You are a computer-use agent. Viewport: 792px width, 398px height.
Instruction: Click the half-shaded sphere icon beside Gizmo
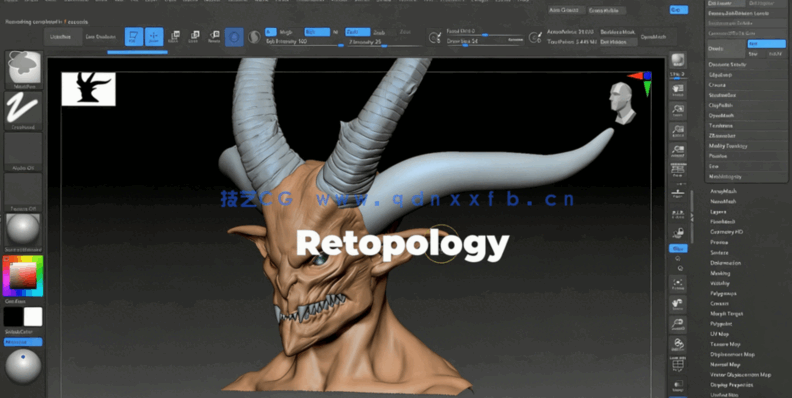tap(255, 37)
